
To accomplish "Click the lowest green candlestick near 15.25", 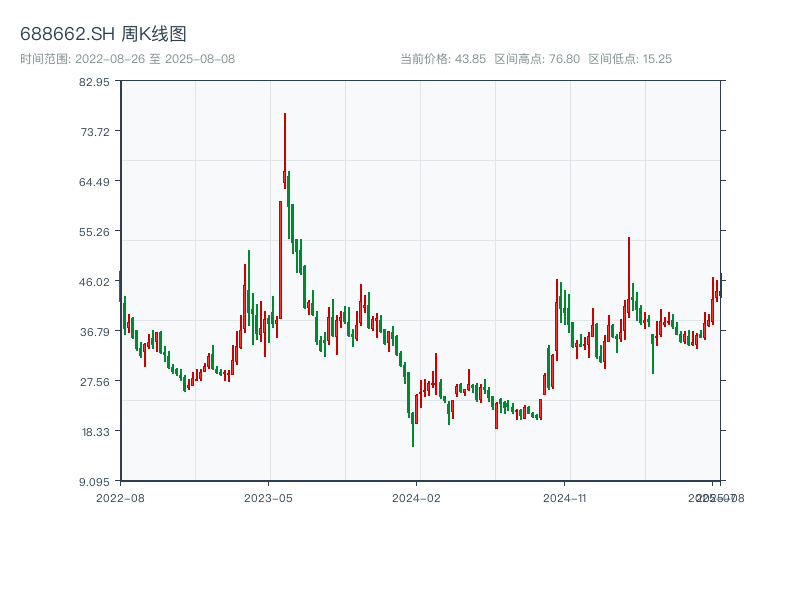I will 413,430.
